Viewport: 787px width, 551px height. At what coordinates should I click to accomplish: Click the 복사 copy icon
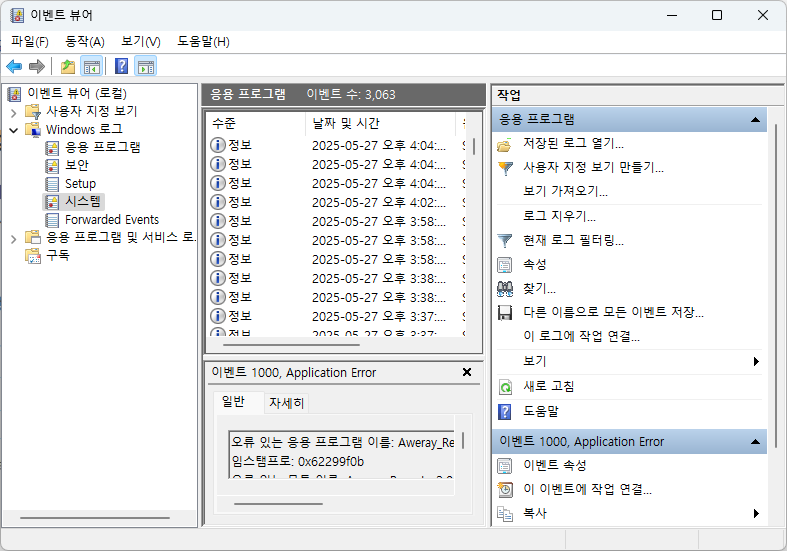[x=504, y=513]
